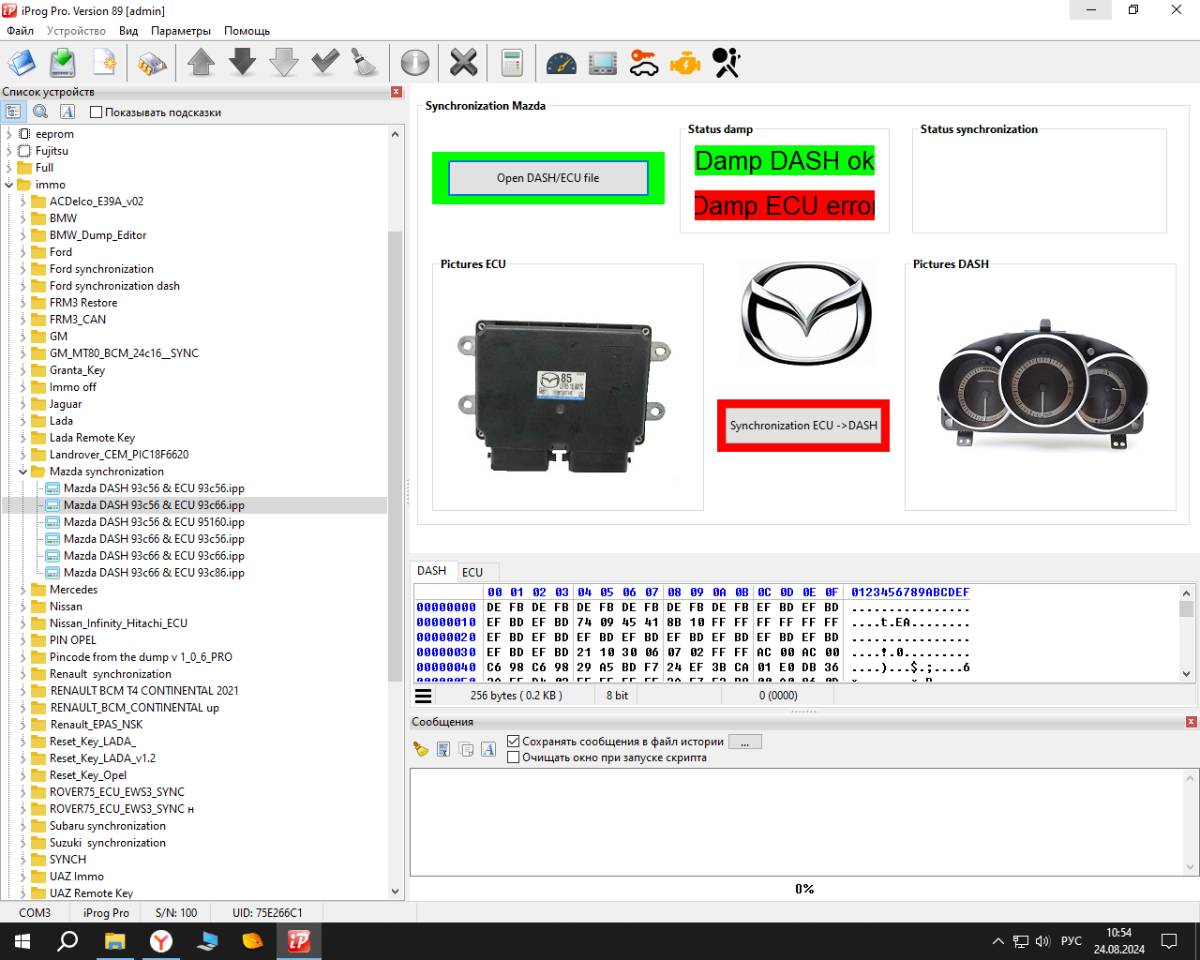The image size is (1200, 960).
Task: Collapse the Mazda synchronization folder
Action: [x=24, y=471]
